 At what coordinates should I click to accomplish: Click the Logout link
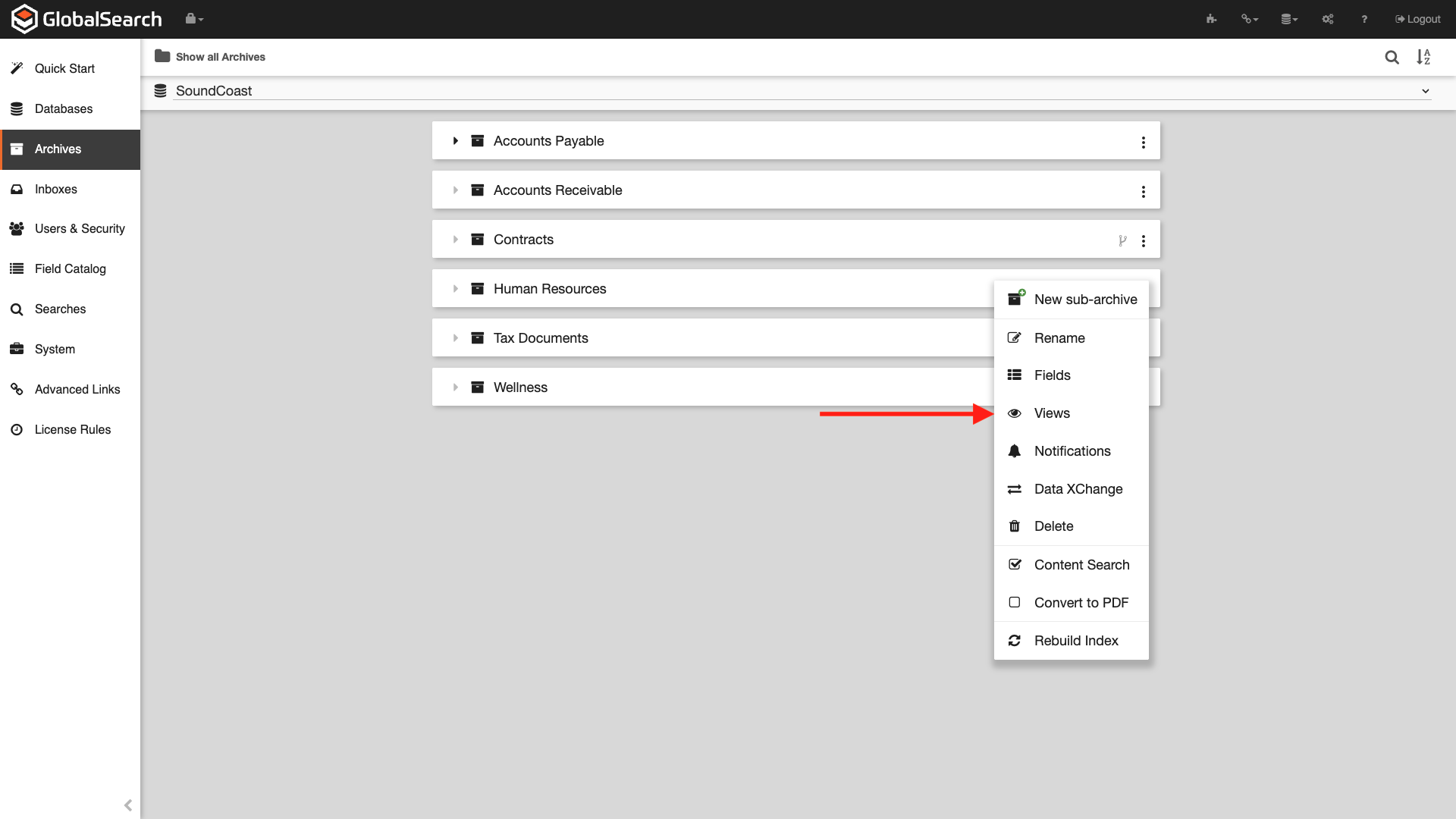(x=1417, y=19)
